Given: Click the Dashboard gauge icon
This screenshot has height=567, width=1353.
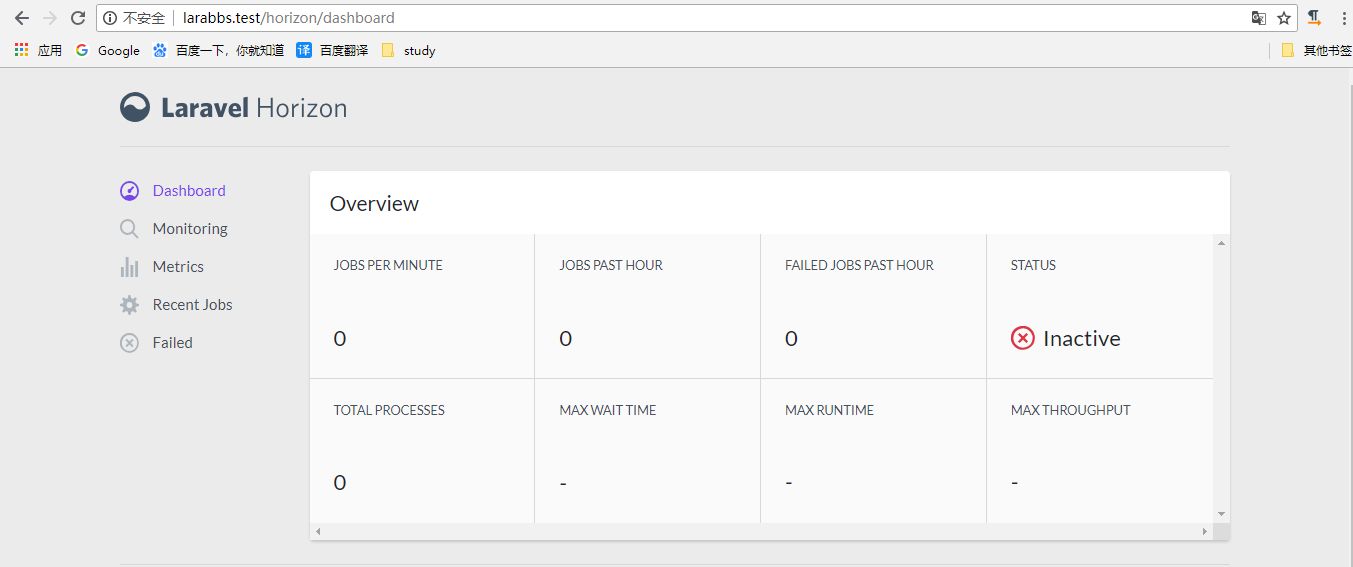Looking at the screenshot, I should click(x=129, y=190).
